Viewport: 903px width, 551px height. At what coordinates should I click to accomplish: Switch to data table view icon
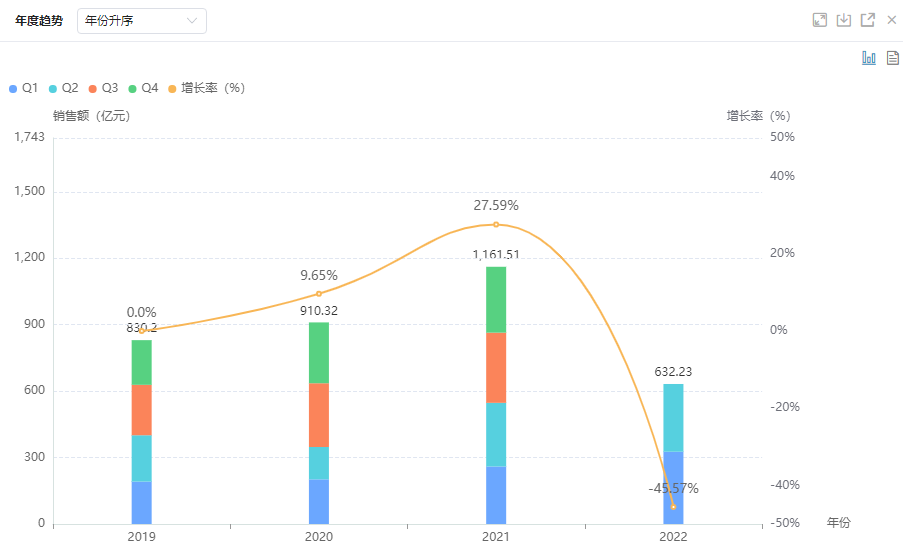coord(892,58)
